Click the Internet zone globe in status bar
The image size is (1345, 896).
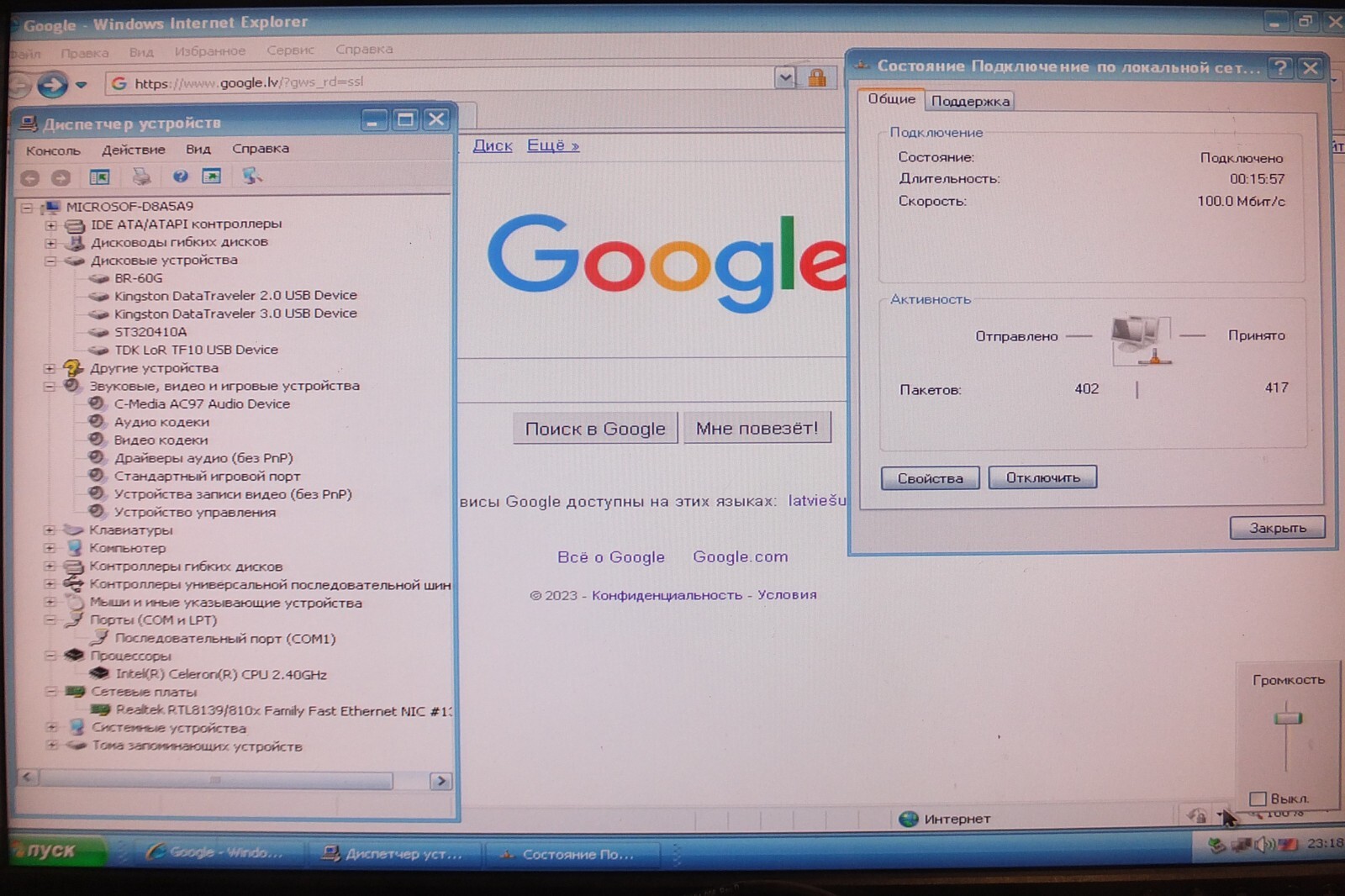coord(909,819)
